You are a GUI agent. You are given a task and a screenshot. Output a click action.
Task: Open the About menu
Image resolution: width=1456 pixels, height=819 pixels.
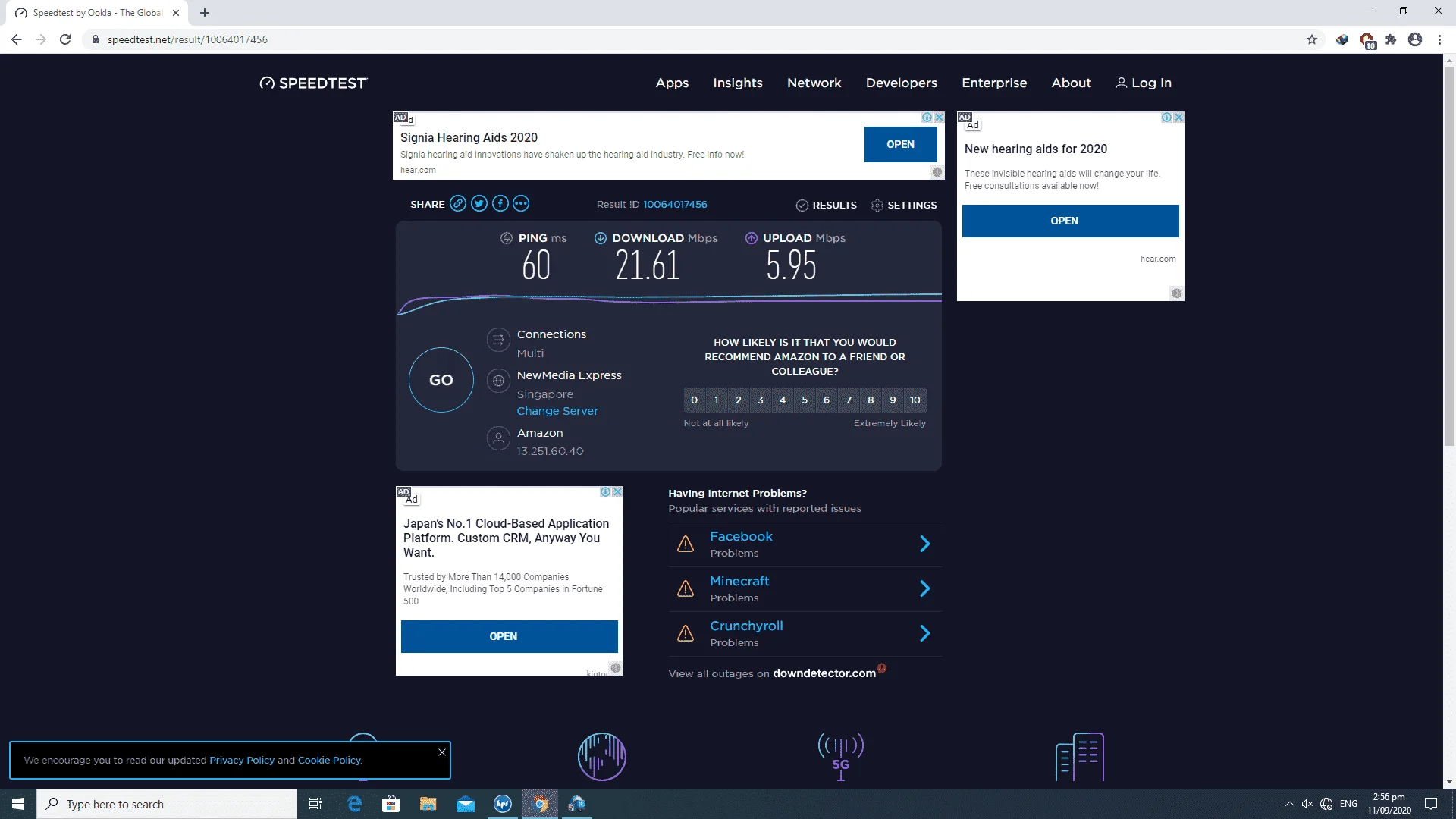tap(1072, 83)
